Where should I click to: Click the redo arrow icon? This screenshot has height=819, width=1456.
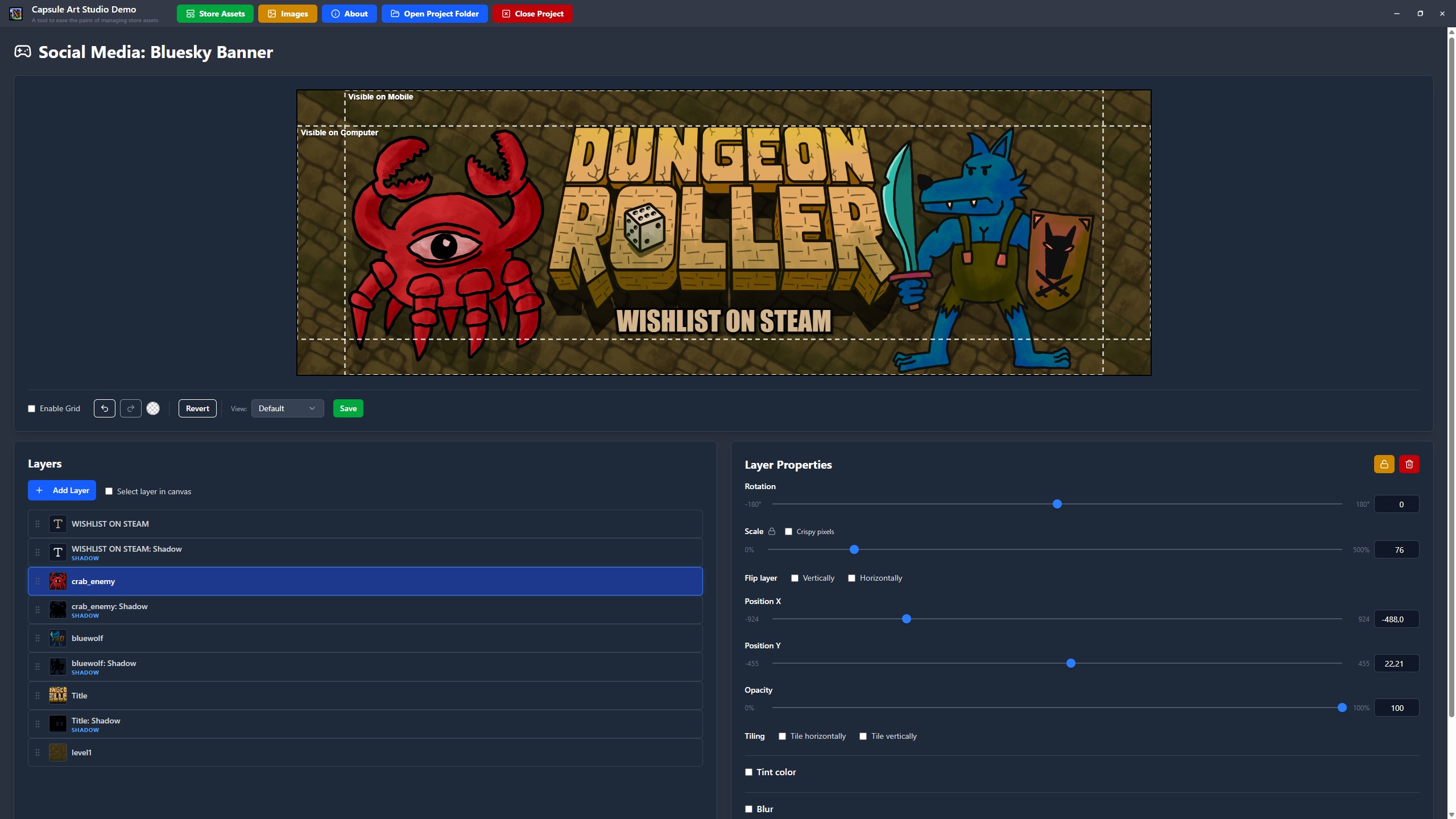131,408
